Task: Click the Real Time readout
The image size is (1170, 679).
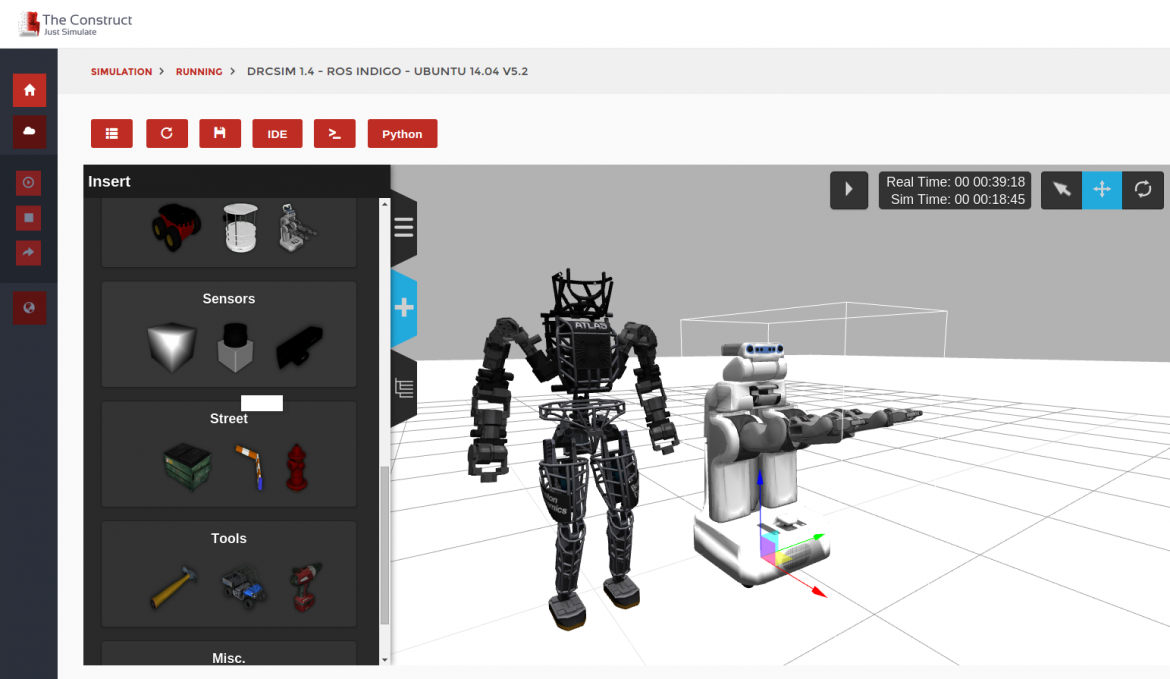Action: click(x=955, y=182)
